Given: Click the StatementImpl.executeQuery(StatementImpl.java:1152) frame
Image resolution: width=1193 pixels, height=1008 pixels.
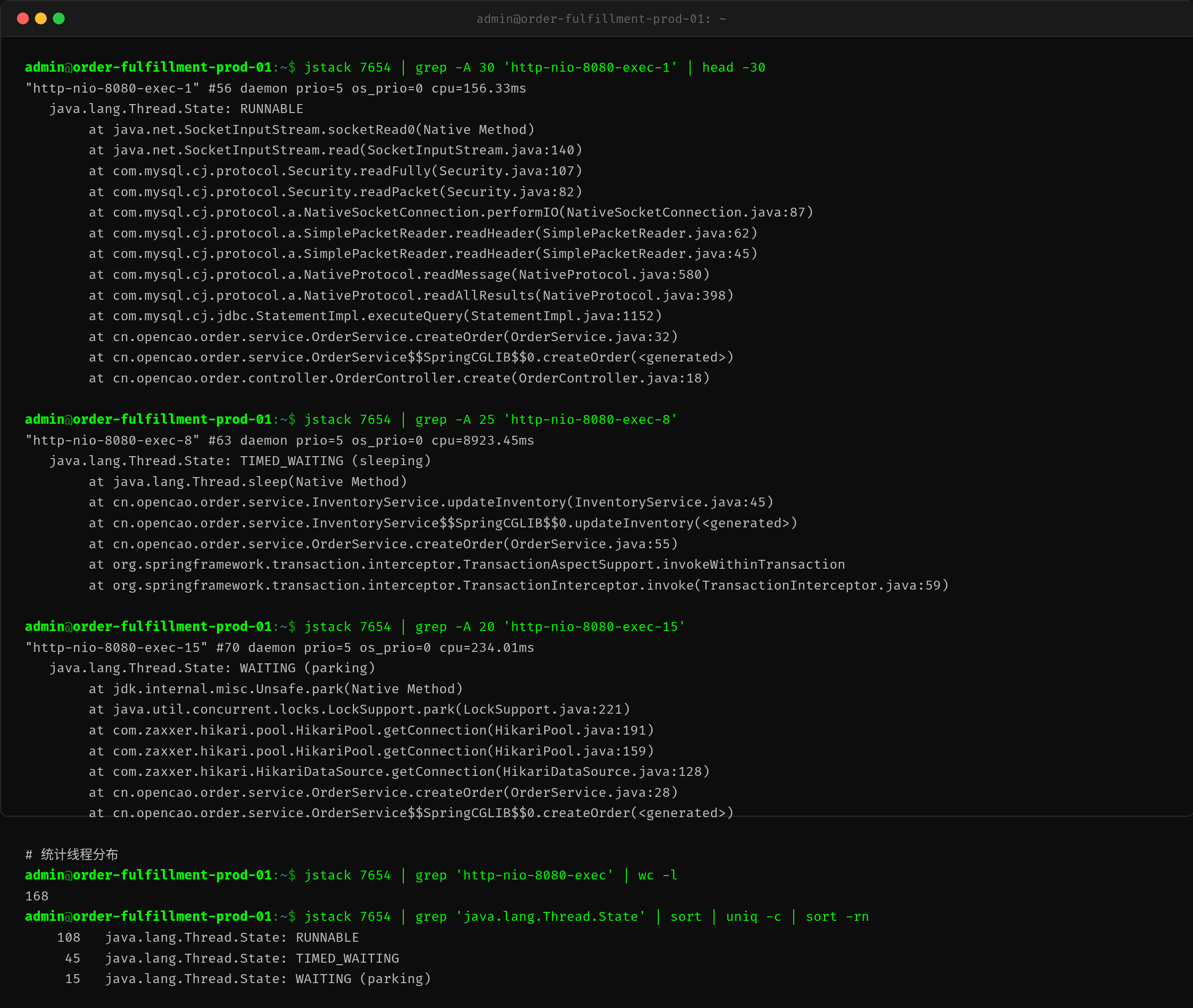Looking at the screenshot, I should (x=375, y=316).
